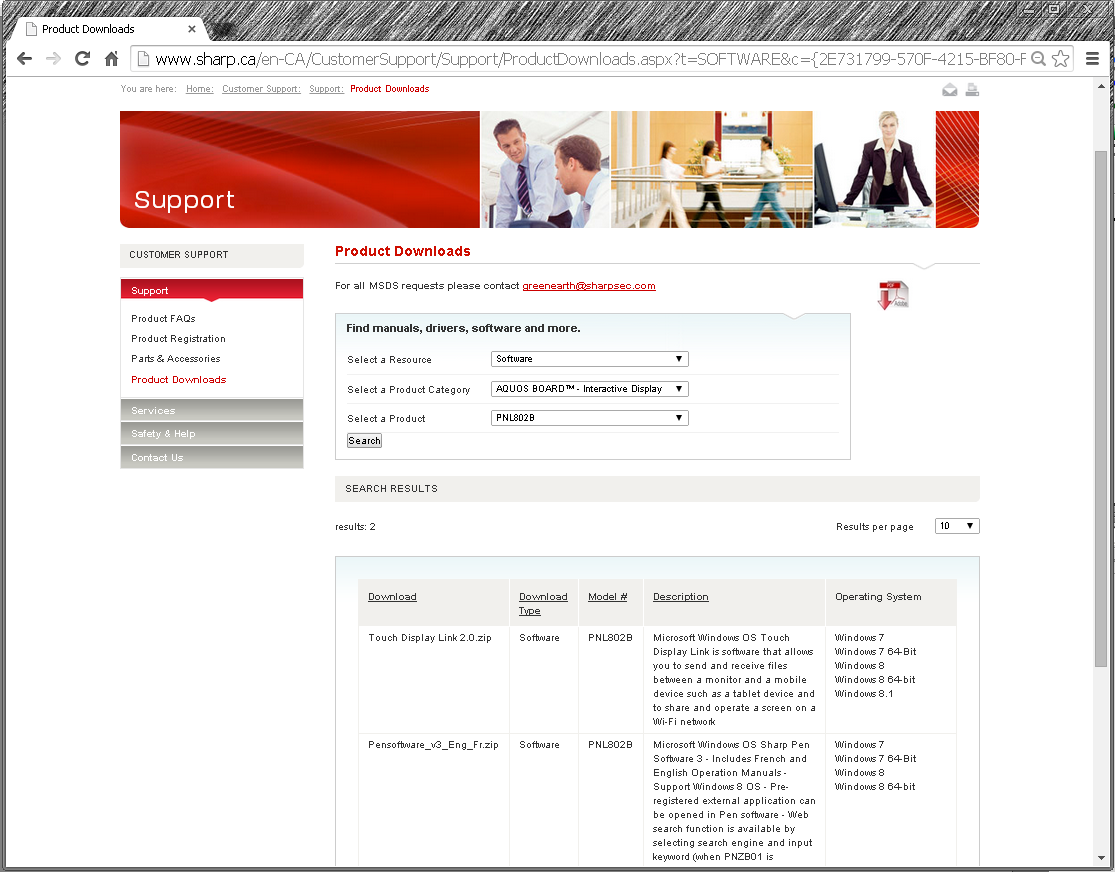Reload the page with refresh icon

82,59
